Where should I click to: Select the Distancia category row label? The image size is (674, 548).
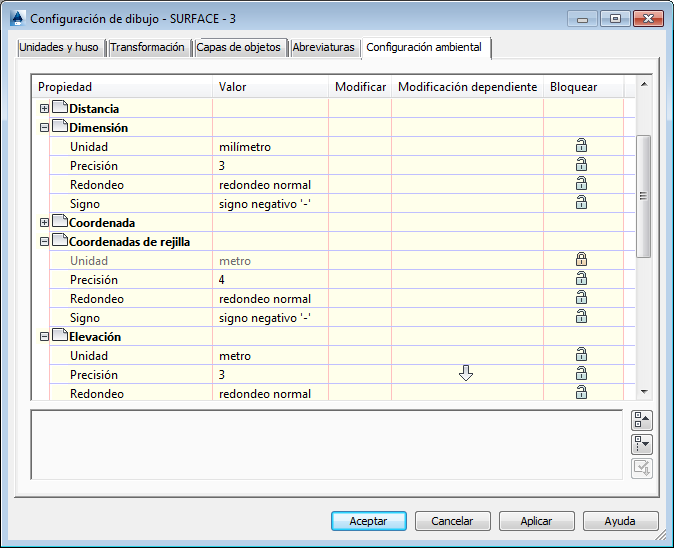click(x=94, y=109)
